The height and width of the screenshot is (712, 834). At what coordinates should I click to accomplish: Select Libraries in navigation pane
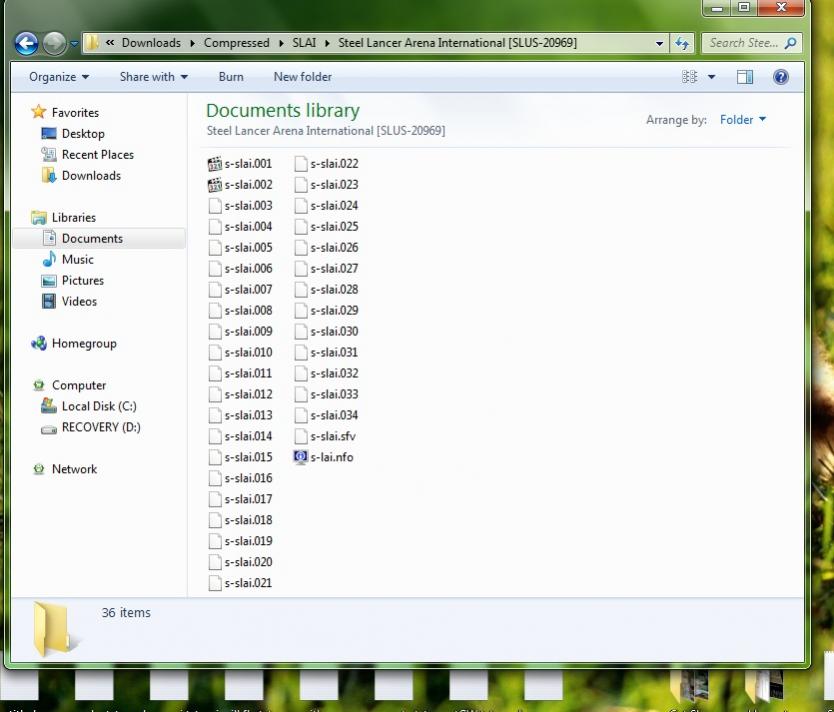[x=63, y=217]
